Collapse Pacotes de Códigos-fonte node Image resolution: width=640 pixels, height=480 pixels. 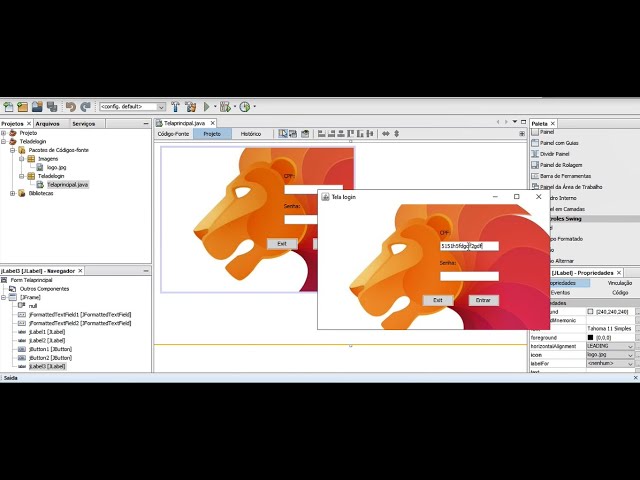(13, 150)
